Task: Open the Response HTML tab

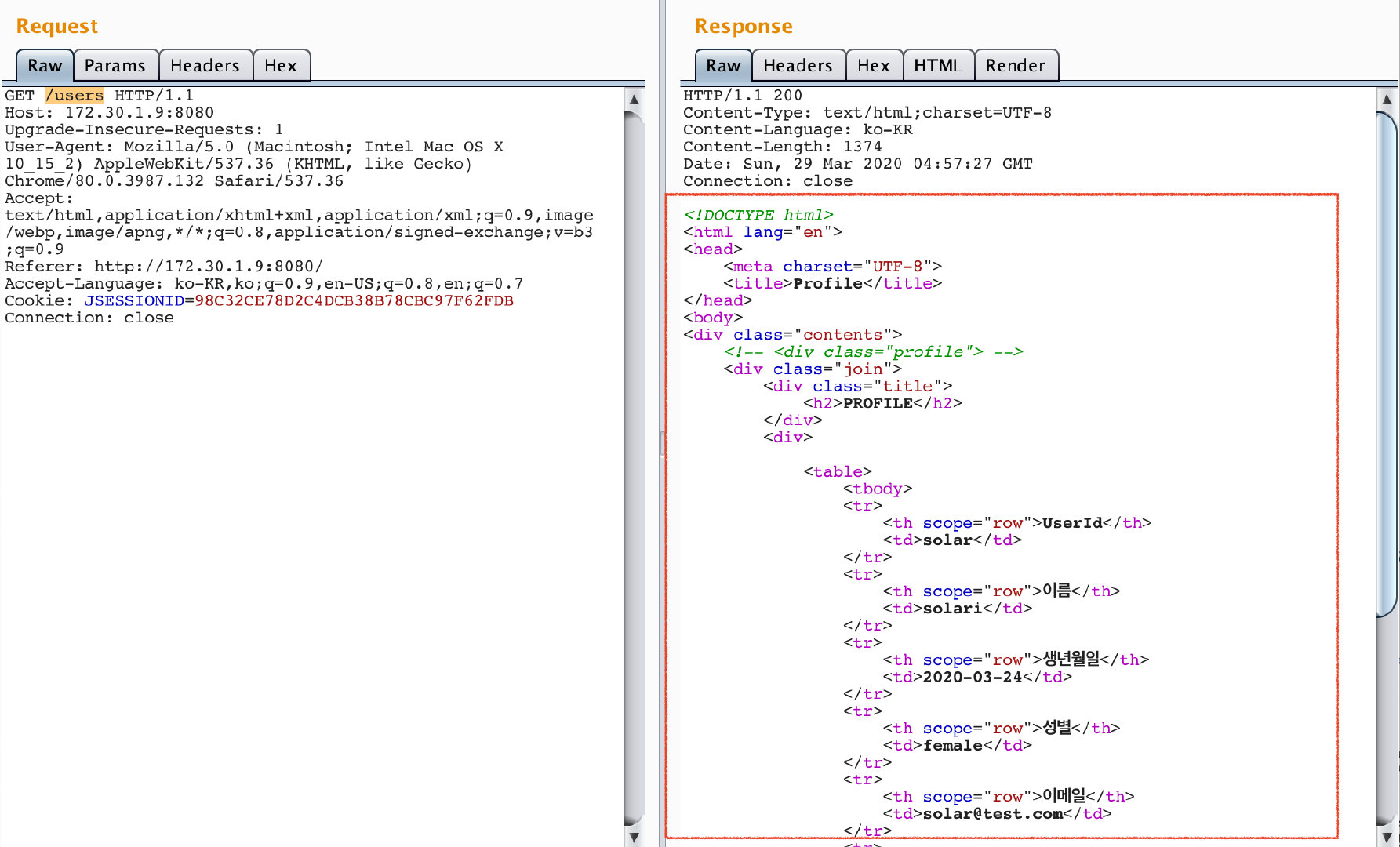Action: tap(938, 65)
